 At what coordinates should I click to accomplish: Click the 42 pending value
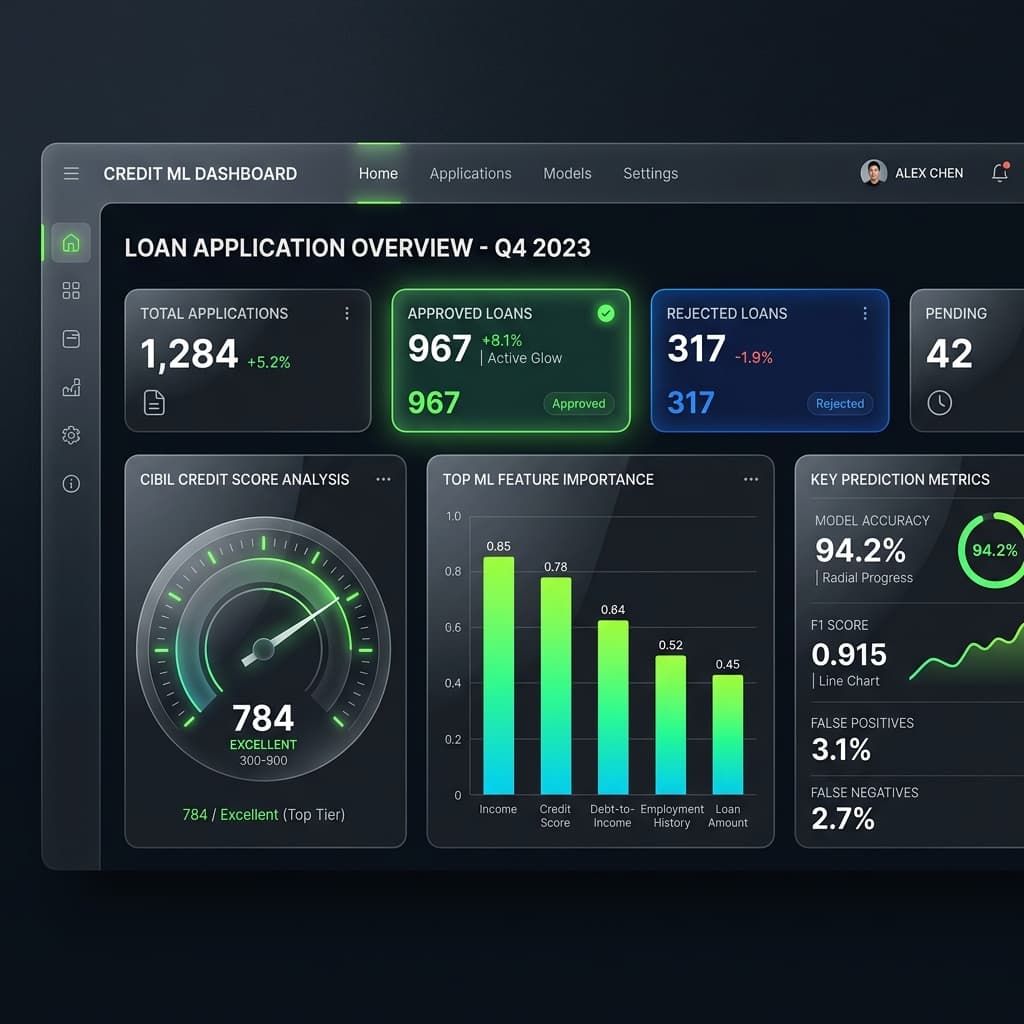pos(950,353)
